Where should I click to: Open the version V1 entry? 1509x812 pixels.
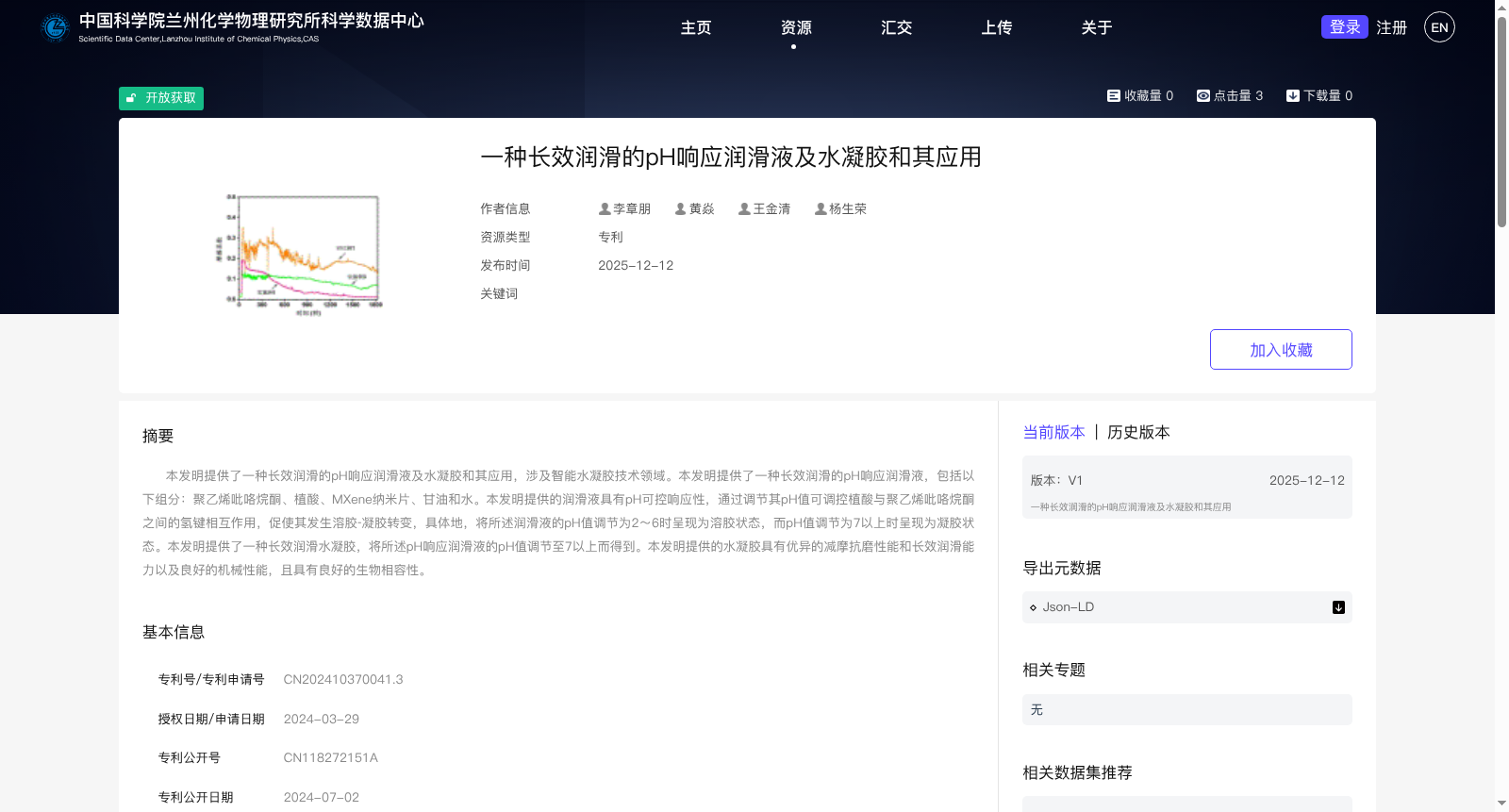[1187, 488]
